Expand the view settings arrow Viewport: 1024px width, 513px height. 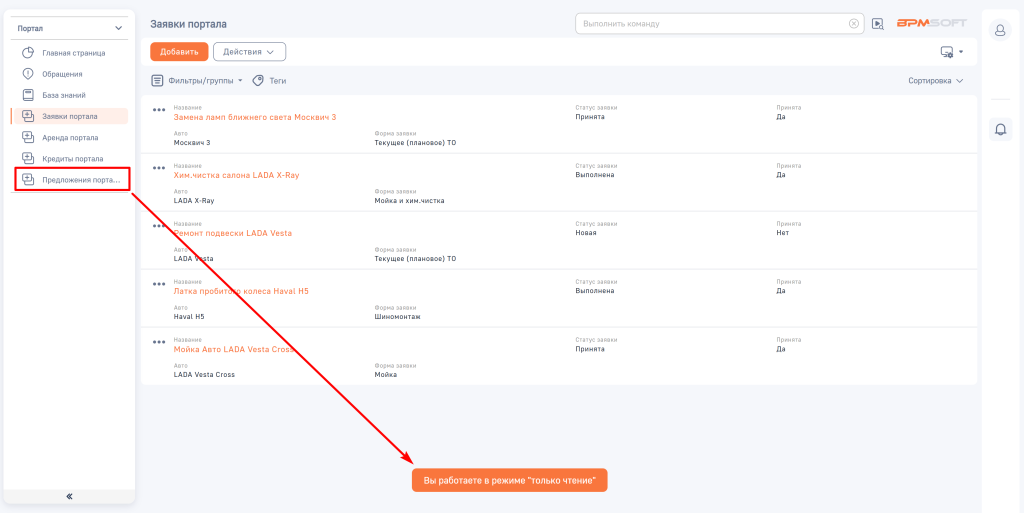(x=961, y=52)
